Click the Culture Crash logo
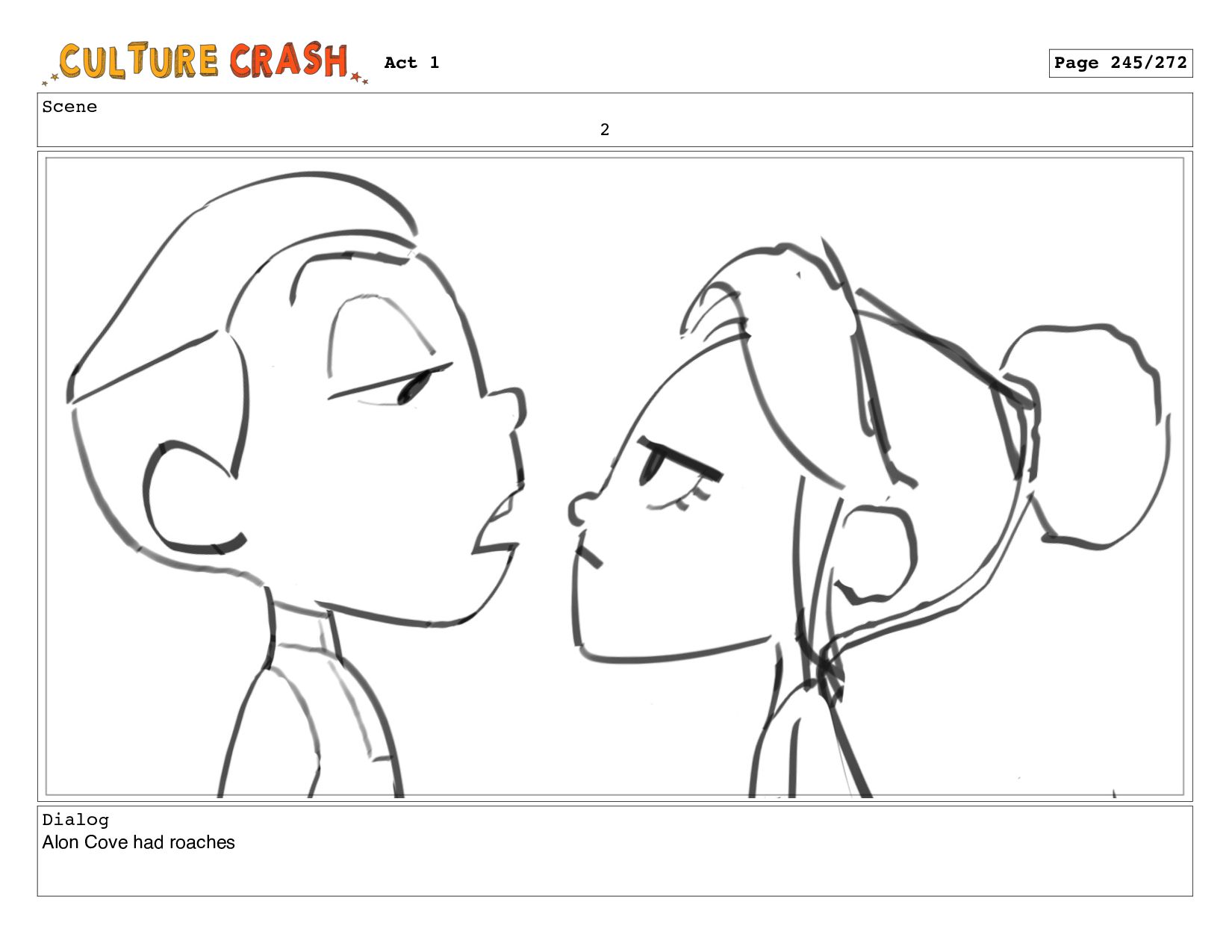This screenshot has width=1232, height=952. [205, 63]
